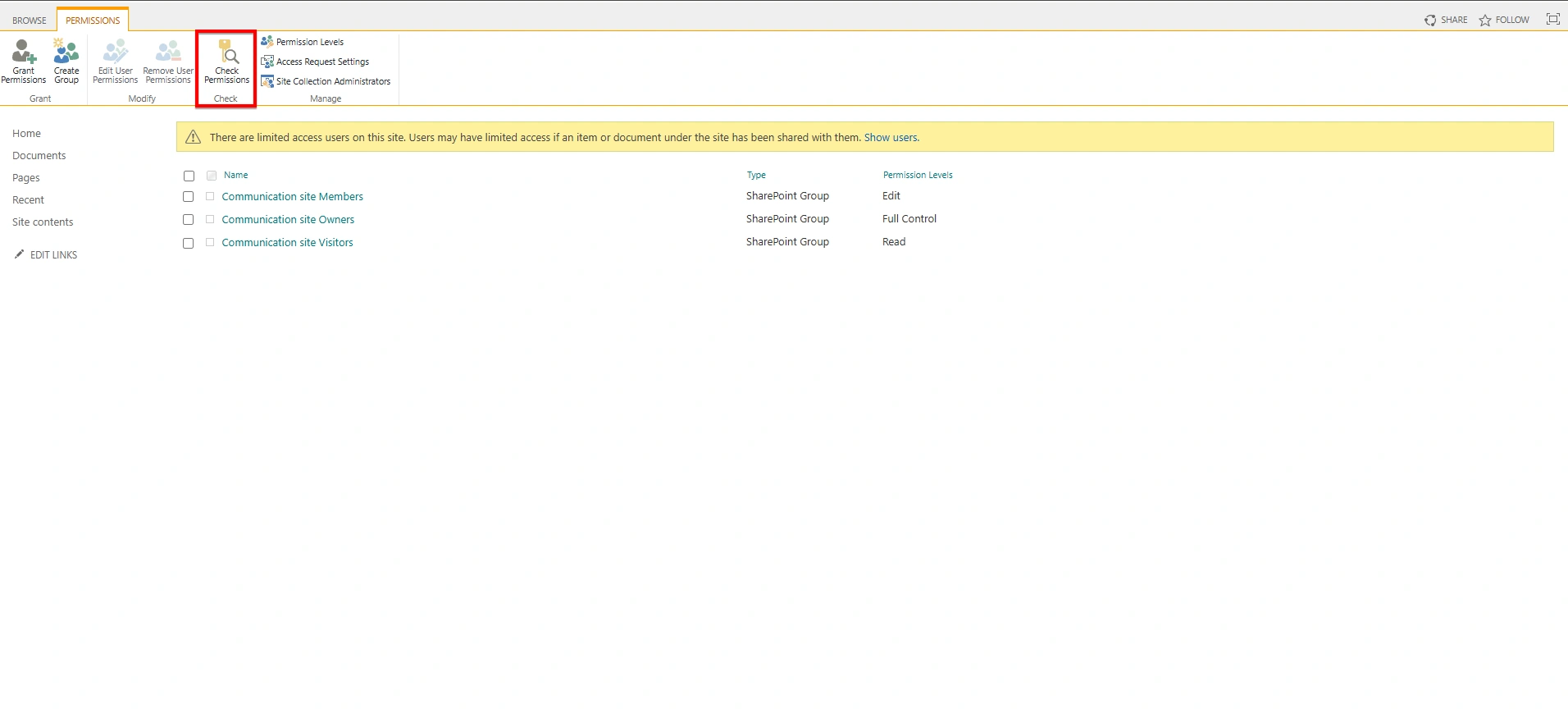The width and height of the screenshot is (1568, 709).
Task: Click the small icon beside Name header
Action: coord(212,176)
